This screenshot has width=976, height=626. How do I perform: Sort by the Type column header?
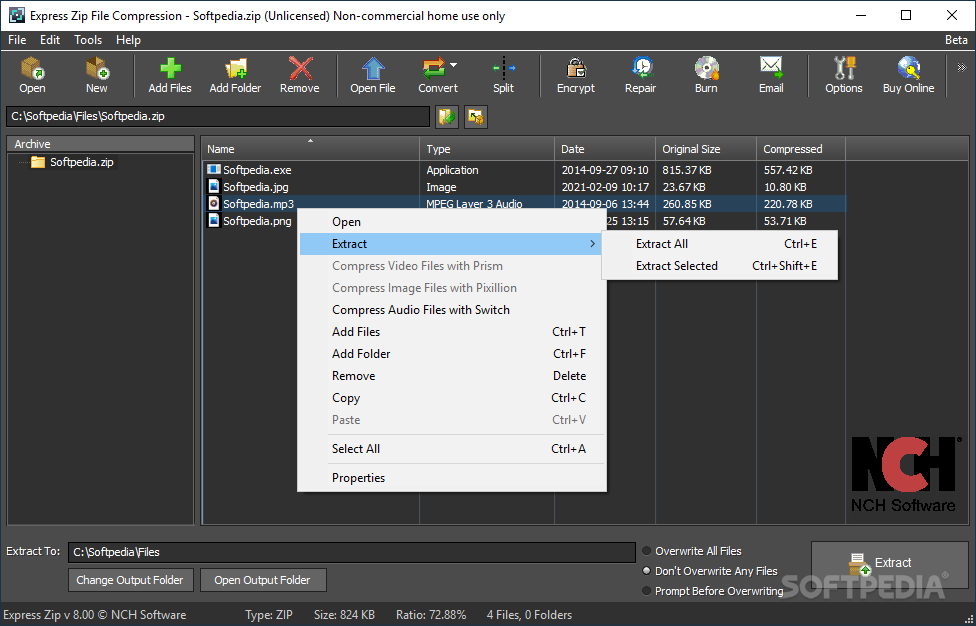487,149
